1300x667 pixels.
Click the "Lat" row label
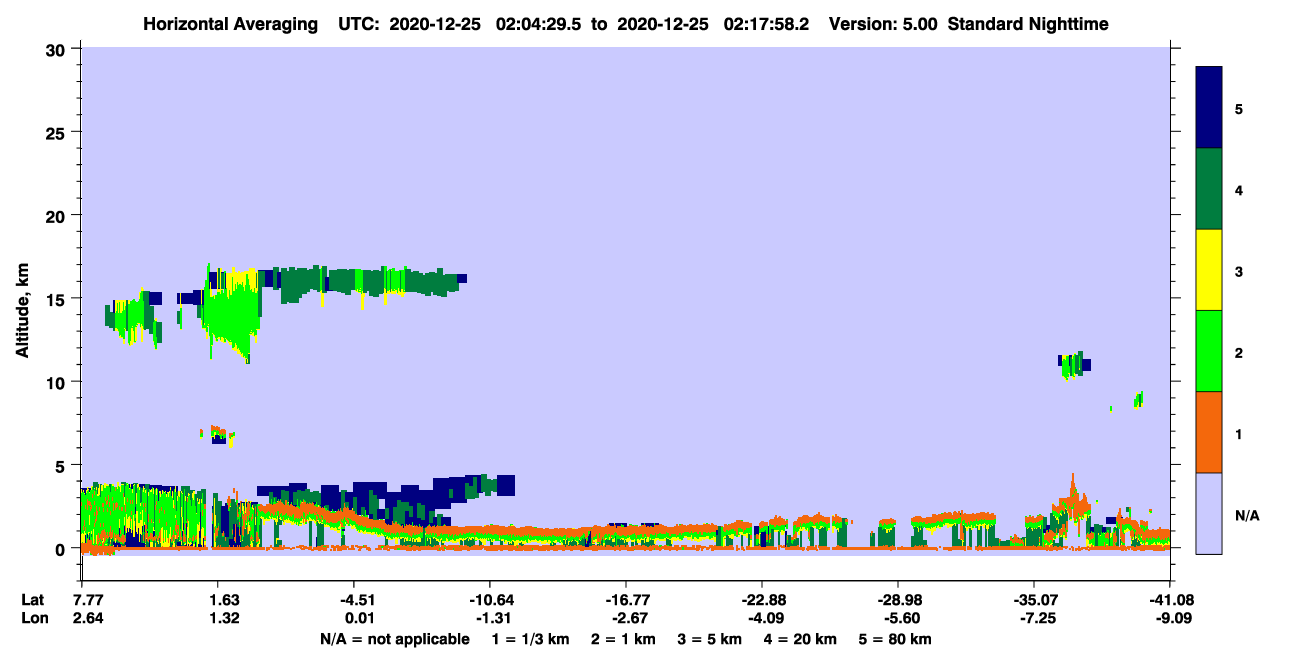pos(32,600)
